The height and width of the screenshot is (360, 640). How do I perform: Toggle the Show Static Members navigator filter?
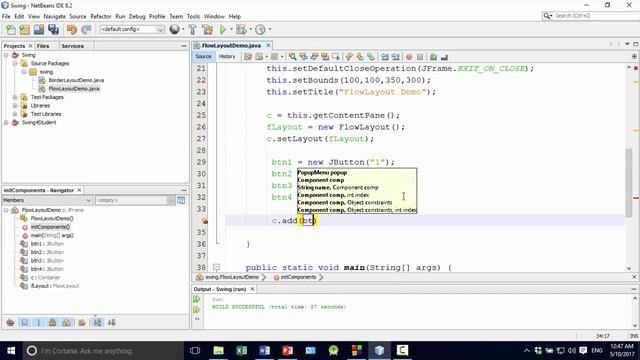(39, 322)
